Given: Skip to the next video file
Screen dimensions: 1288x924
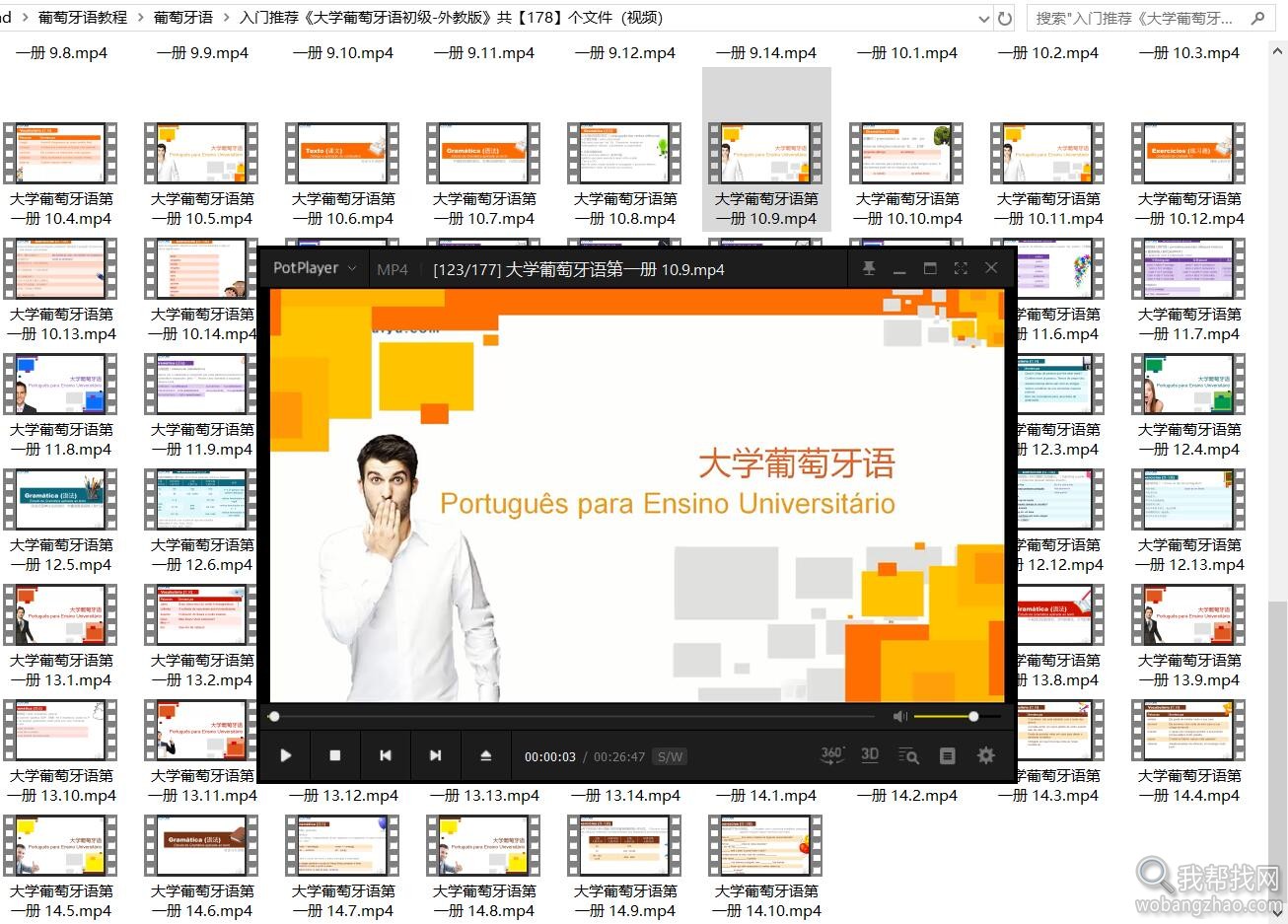Looking at the screenshot, I should click(435, 755).
